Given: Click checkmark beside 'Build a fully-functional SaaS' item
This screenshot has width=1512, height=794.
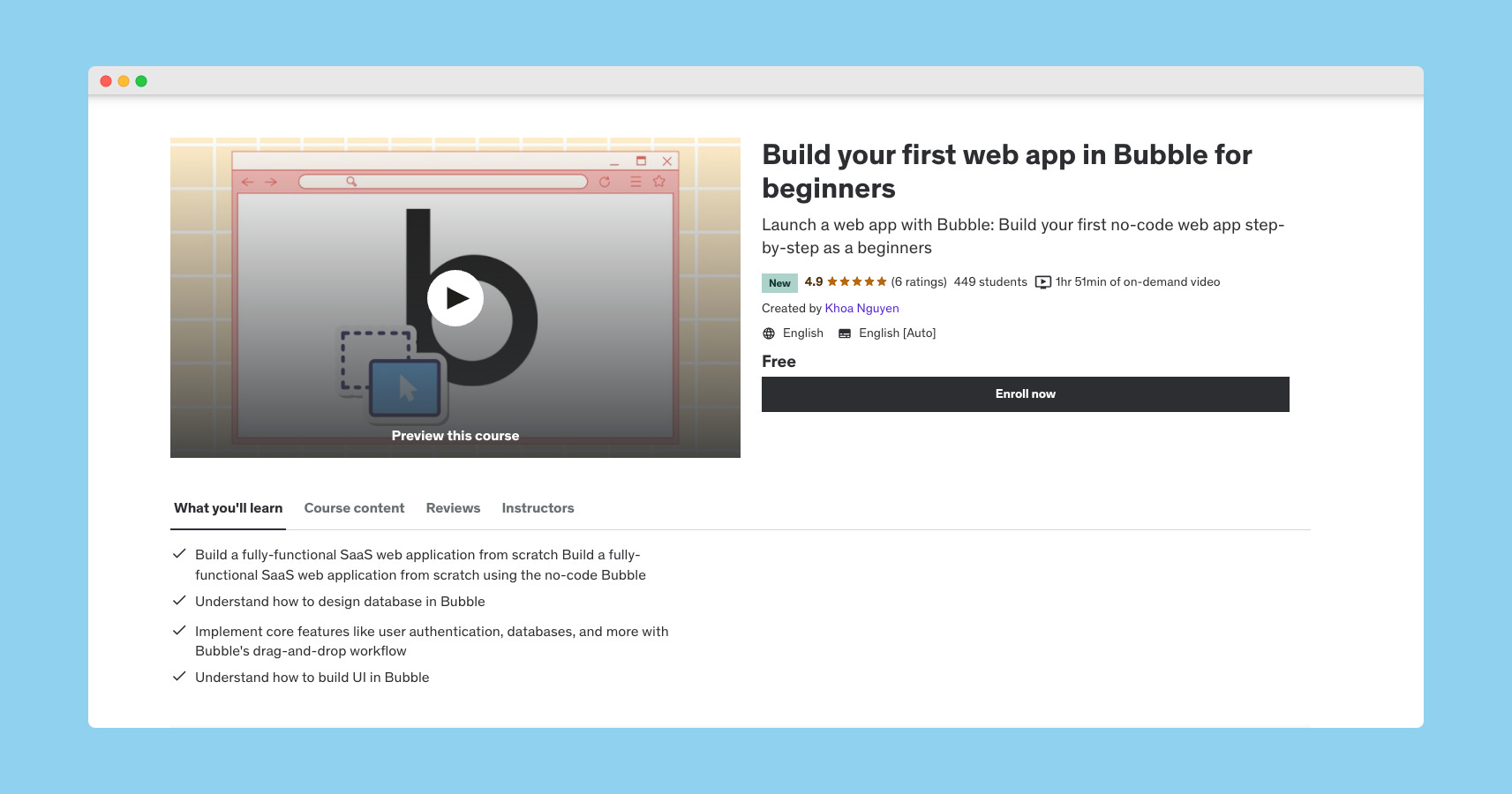Looking at the screenshot, I should click(179, 554).
